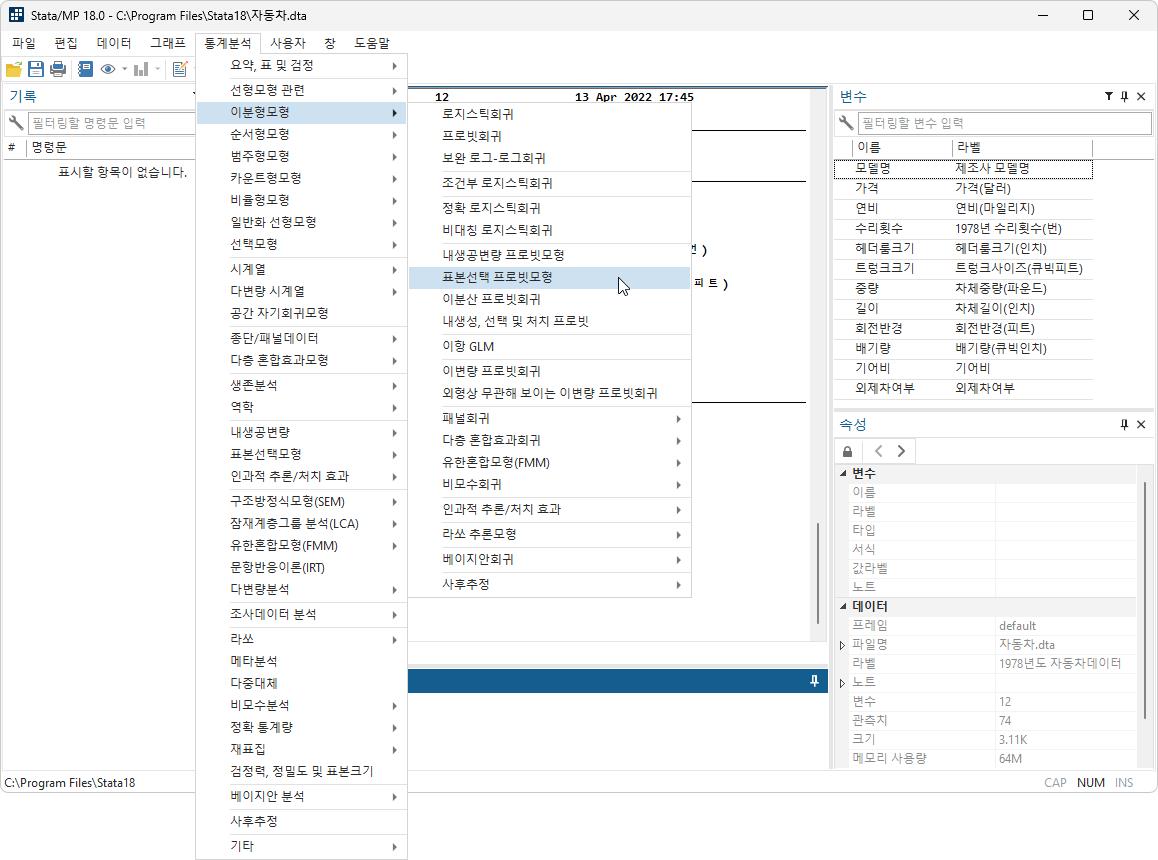This screenshot has height=860, width=1158.
Task: Open the 사용자 menu
Action: [x=287, y=43]
